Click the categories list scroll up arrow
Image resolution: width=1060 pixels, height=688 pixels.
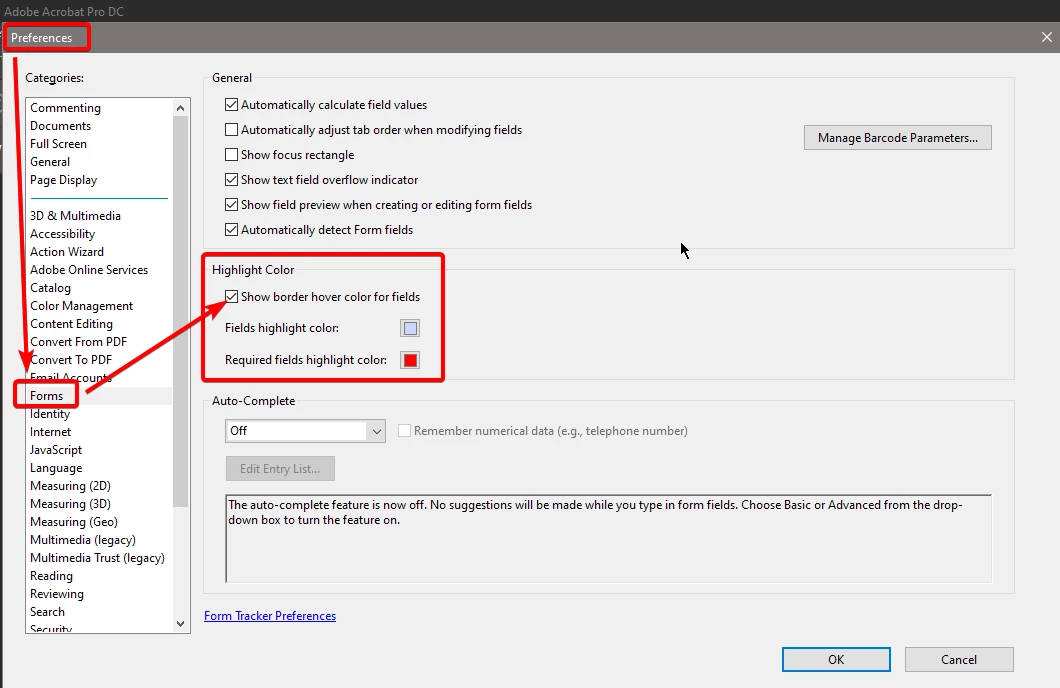click(x=180, y=108)
